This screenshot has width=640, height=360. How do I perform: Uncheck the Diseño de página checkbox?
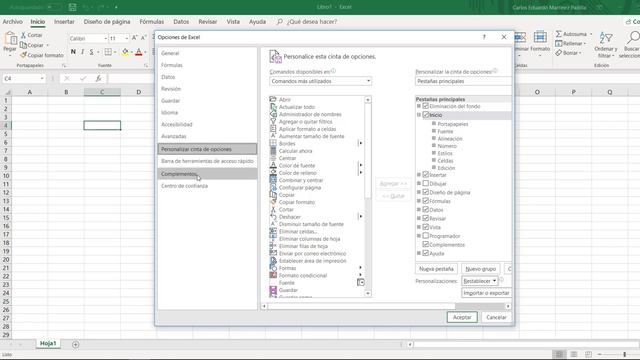pos(426,192)
